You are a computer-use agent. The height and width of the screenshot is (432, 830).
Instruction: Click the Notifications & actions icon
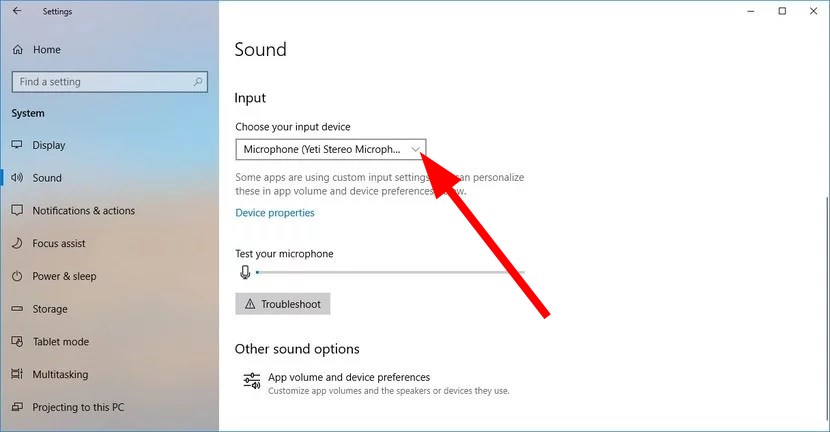pyautogui.click(x=17, y=211)
